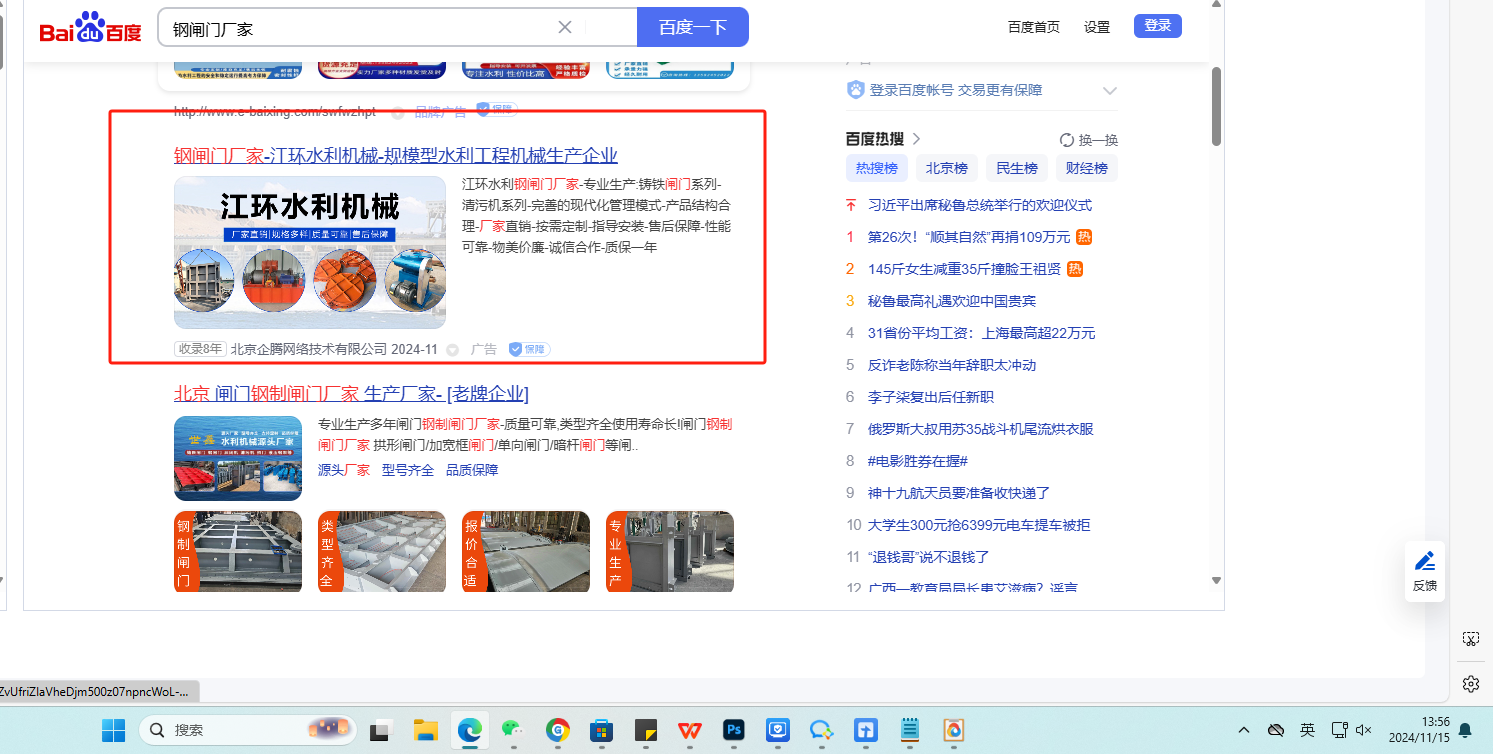This screenshot has width=1493, height=754.
Task: Click the screenshot icon above the gear
Action: click(x=1471, y=638)
